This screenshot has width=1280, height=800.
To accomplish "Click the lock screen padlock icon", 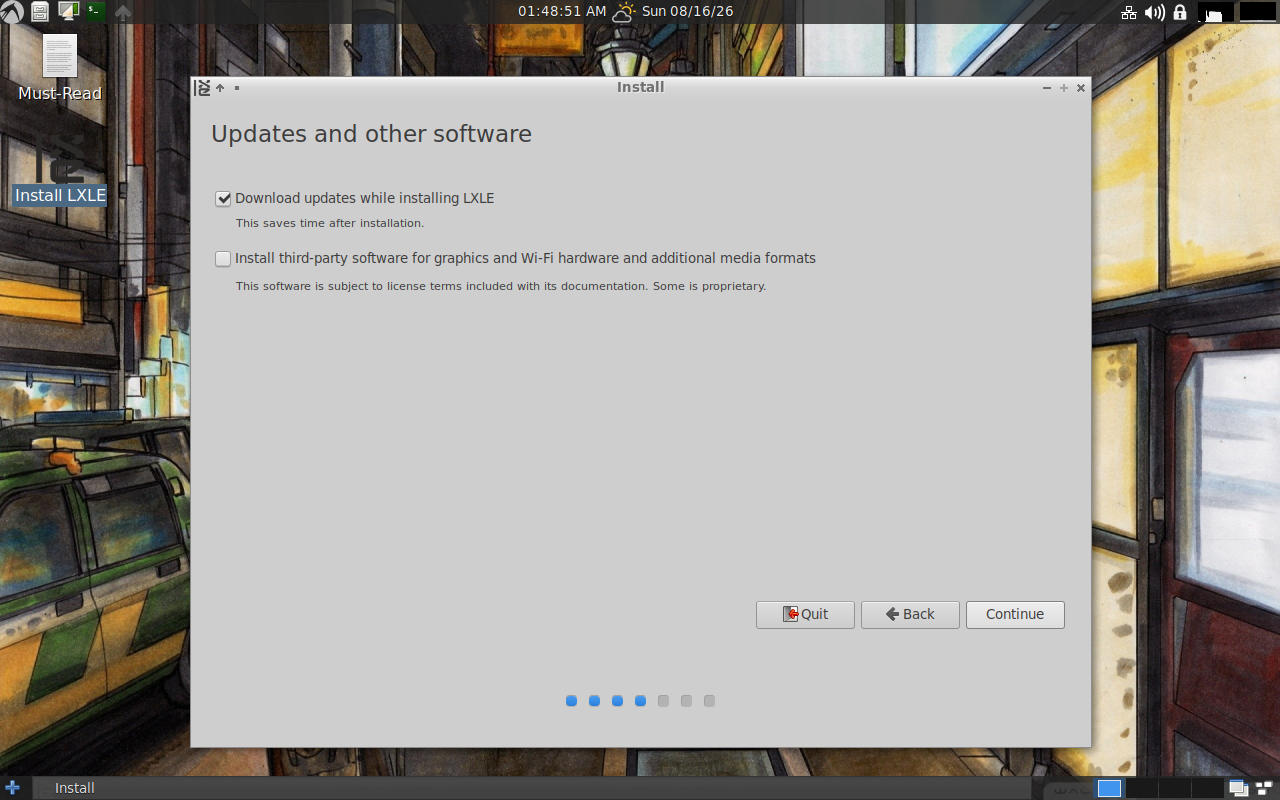I will pyautogui.click(x=1180, y=12).
